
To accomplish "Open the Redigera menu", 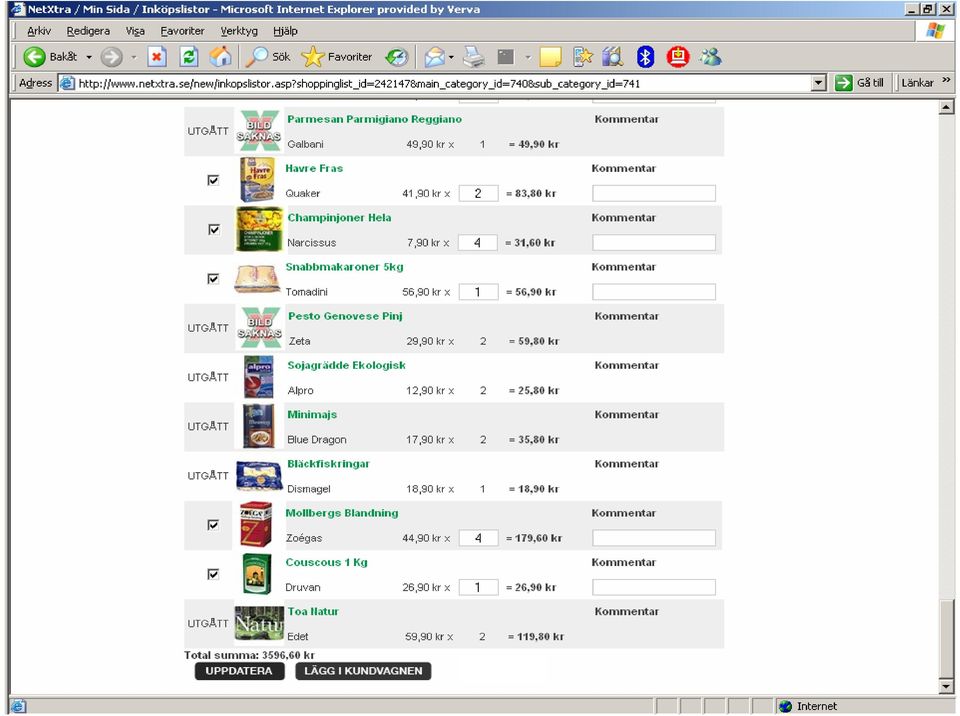I will coord(88,31).
